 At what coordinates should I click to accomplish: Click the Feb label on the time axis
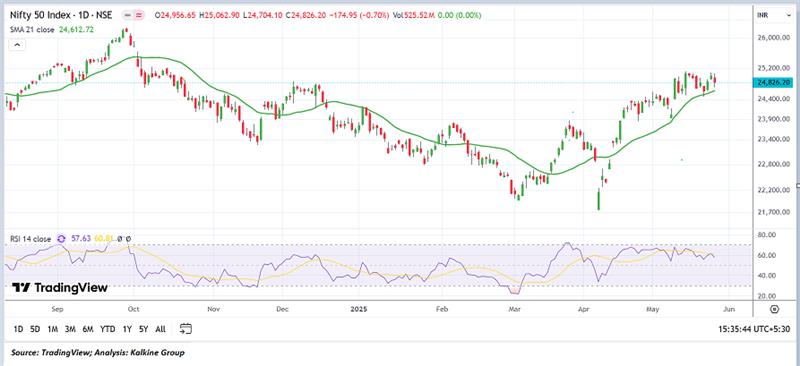point(442,309)
